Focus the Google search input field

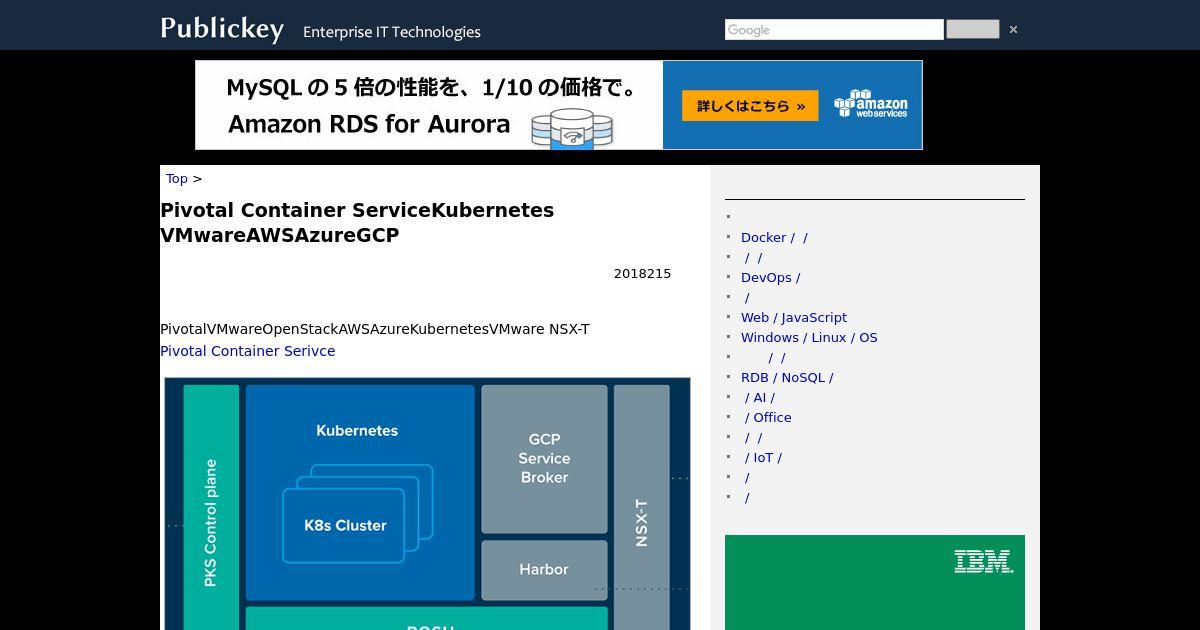point(834,30)
